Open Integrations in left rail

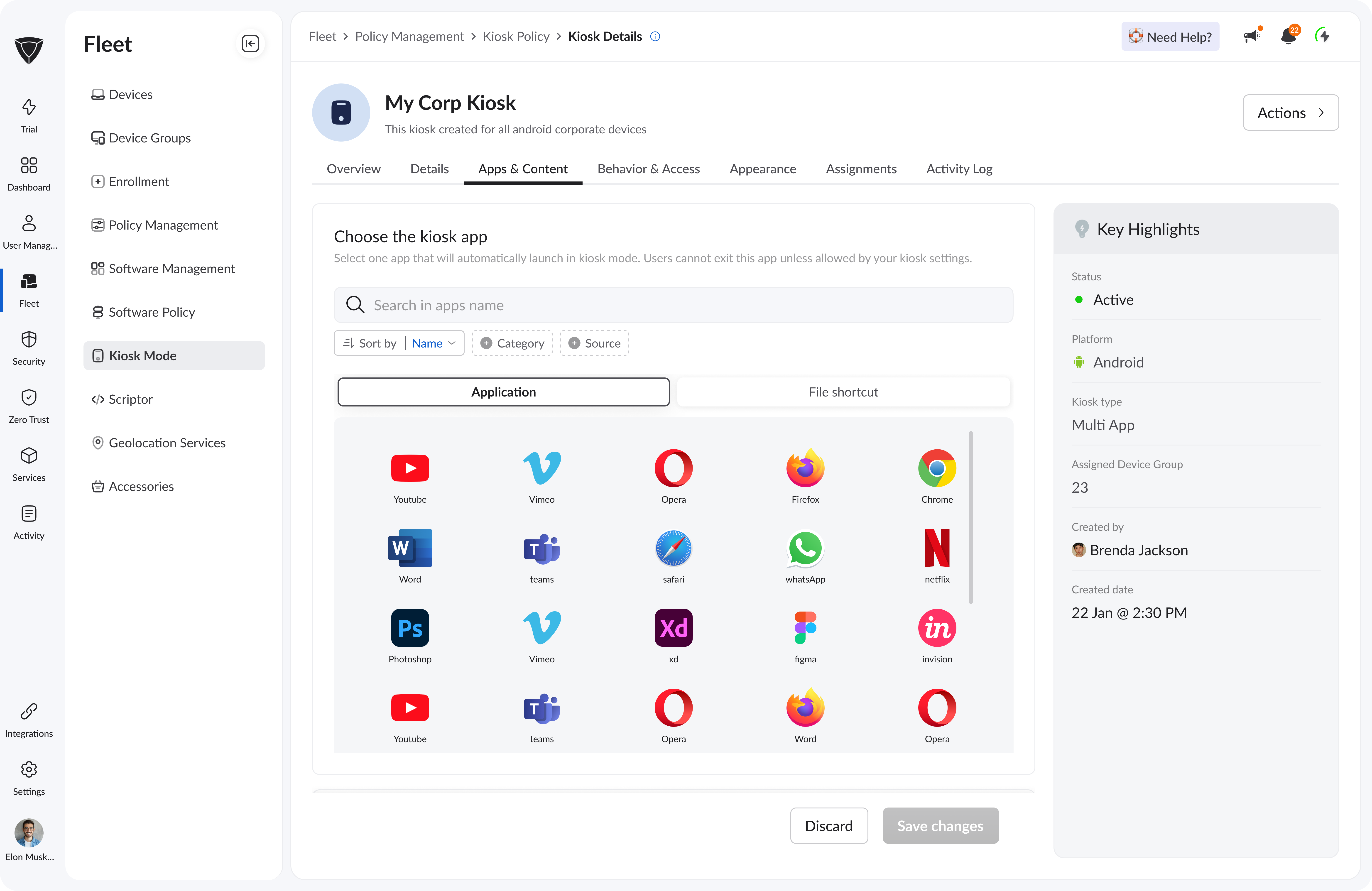[29, 720]
